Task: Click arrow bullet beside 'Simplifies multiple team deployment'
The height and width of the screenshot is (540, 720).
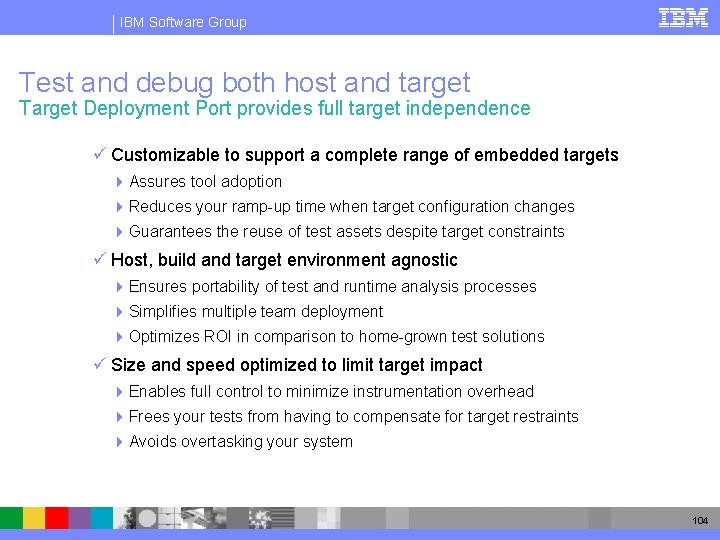Action: click(x=119, y=312)
